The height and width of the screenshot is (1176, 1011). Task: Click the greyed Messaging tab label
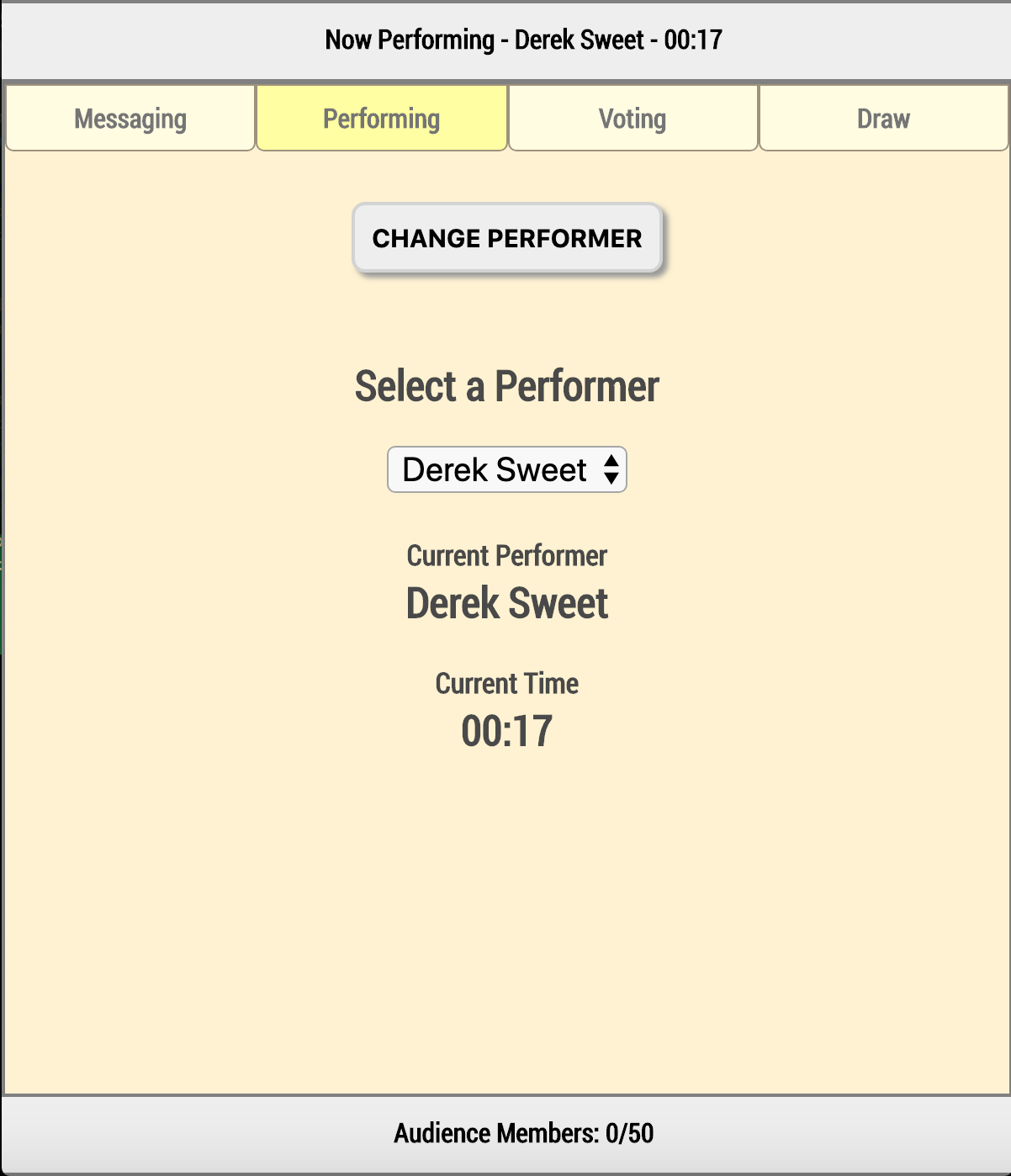click(130, 118)
